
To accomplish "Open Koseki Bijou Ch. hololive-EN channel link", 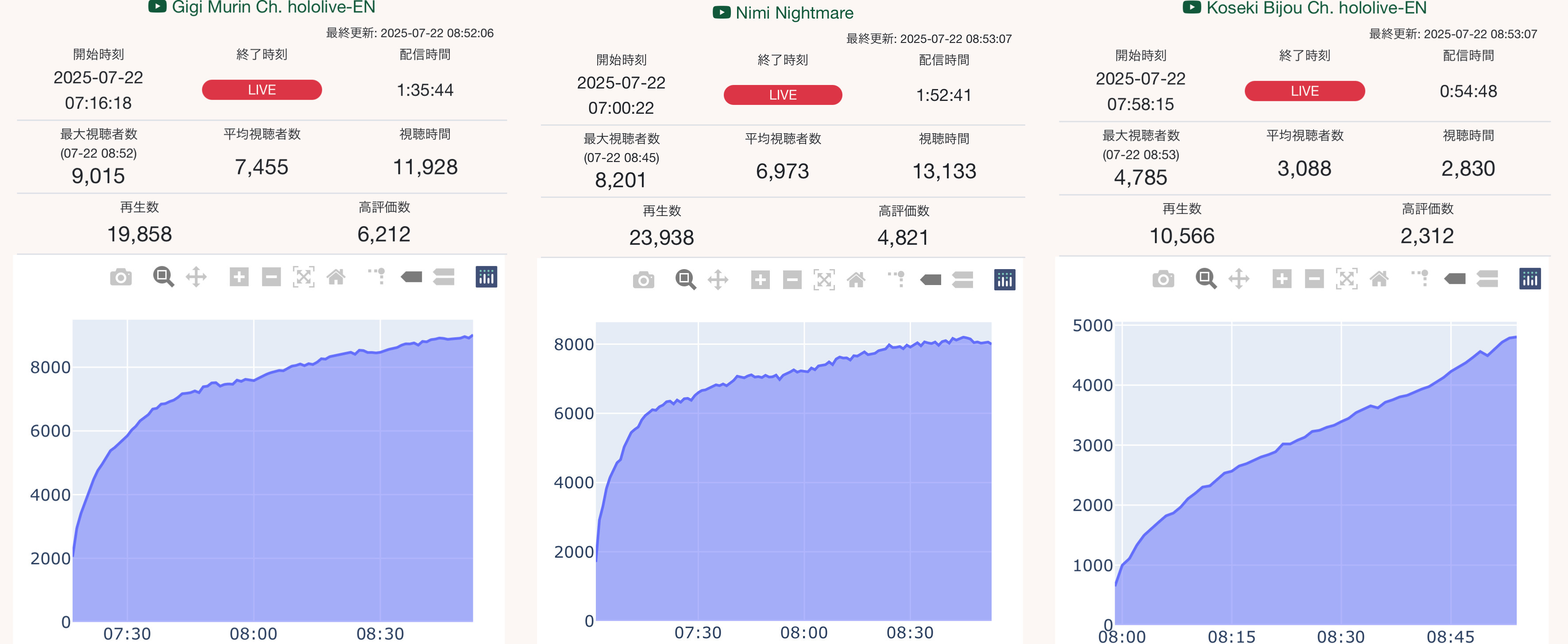I will (1316, 8).
